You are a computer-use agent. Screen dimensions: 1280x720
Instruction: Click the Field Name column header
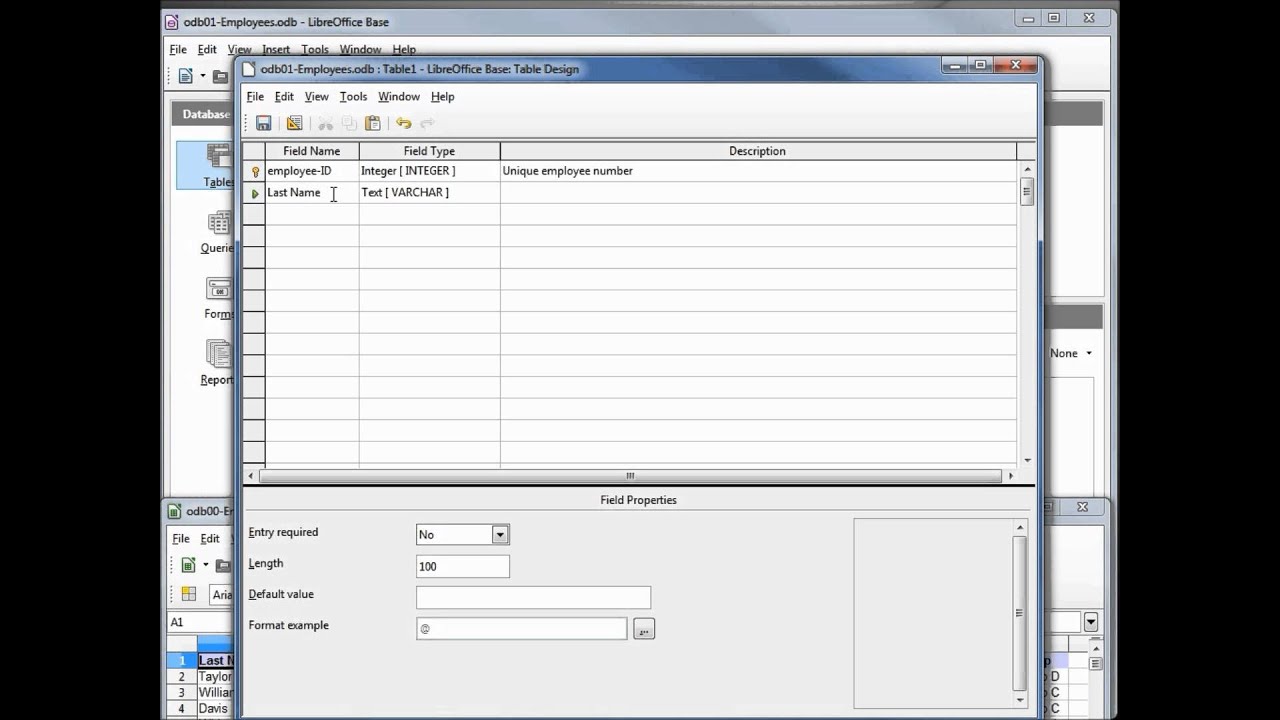[311, 151]
